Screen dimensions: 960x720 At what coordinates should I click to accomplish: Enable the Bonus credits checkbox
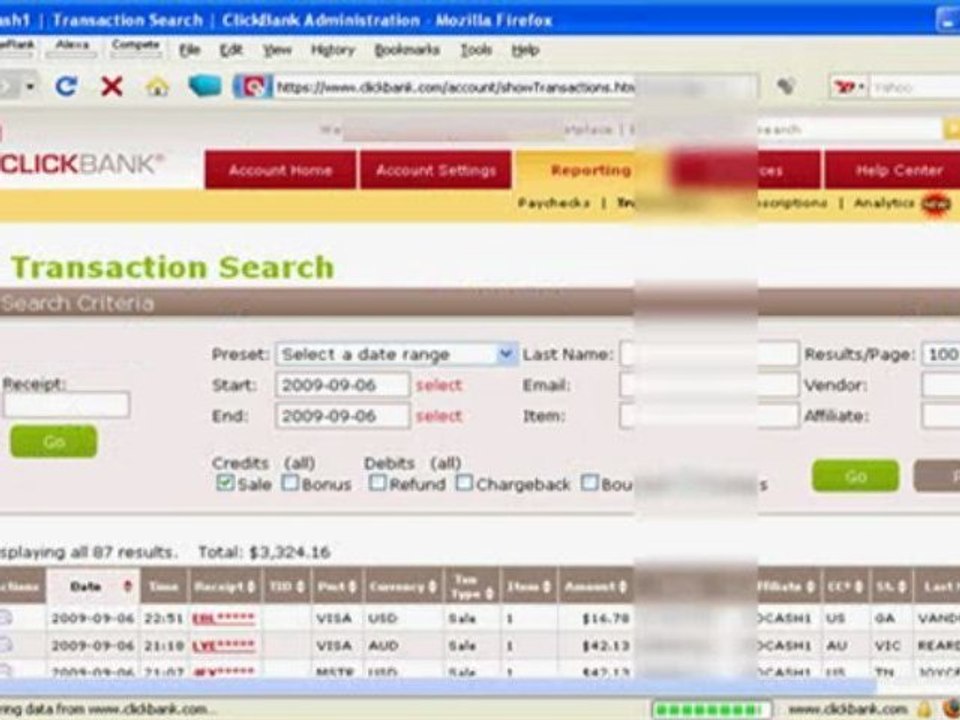pyautogui.click(x=290, y=482)
